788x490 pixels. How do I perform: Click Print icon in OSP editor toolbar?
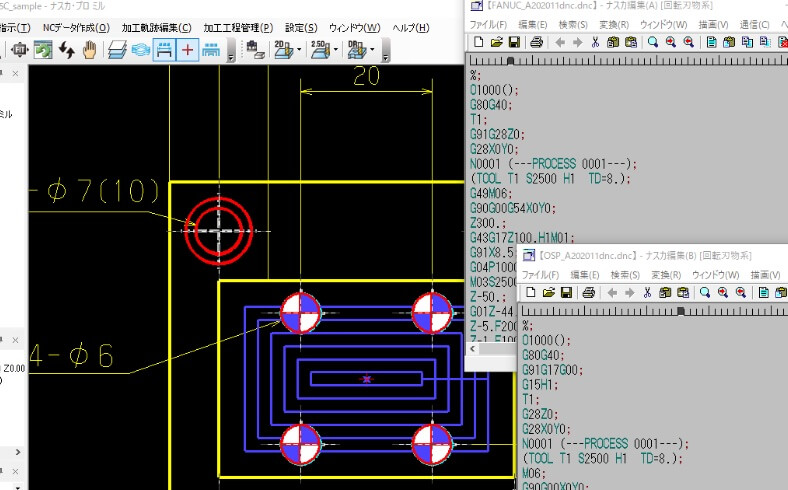coord(589,293)
